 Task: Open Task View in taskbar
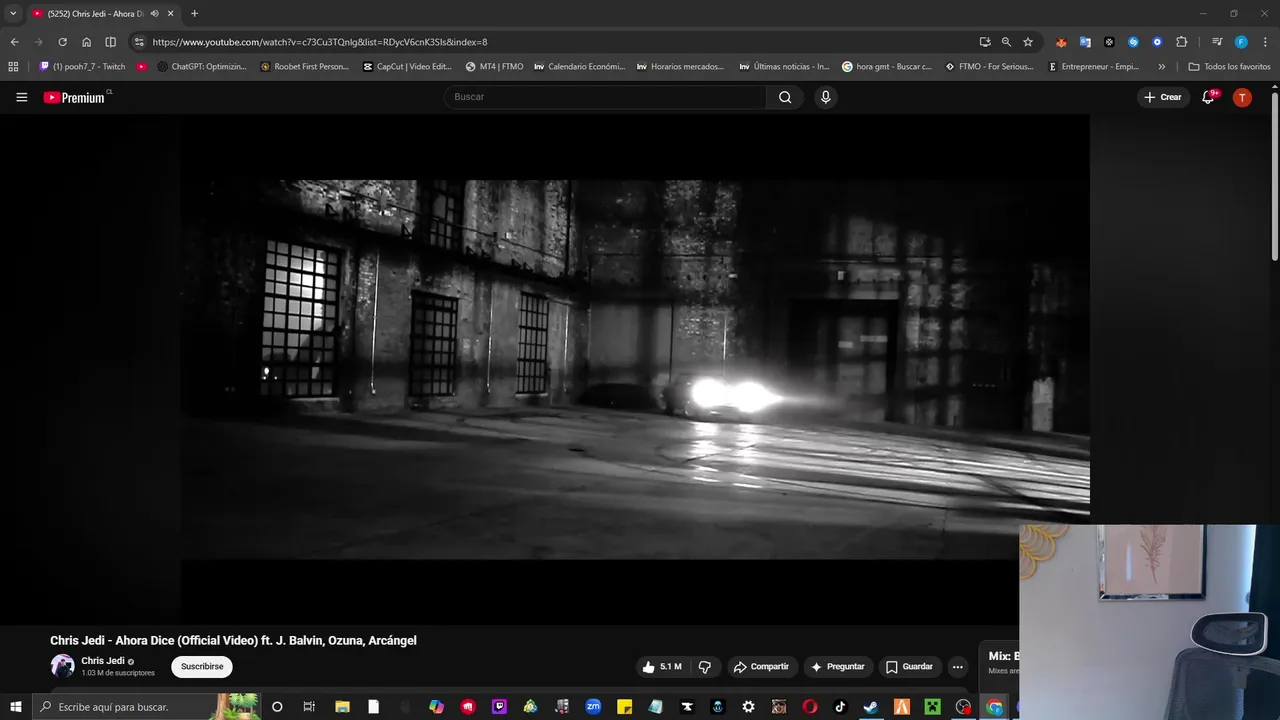[x=309, y=707]
